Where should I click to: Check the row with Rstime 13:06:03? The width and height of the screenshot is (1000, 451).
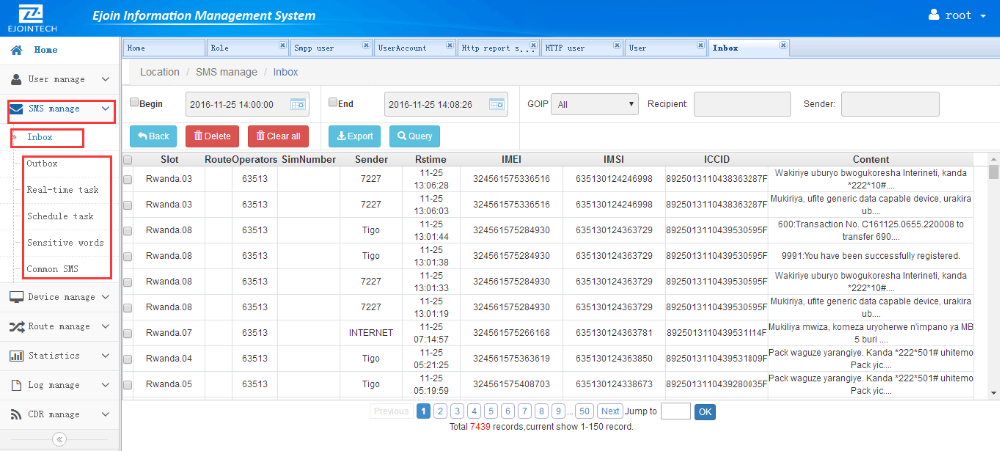tap(128, 205)
